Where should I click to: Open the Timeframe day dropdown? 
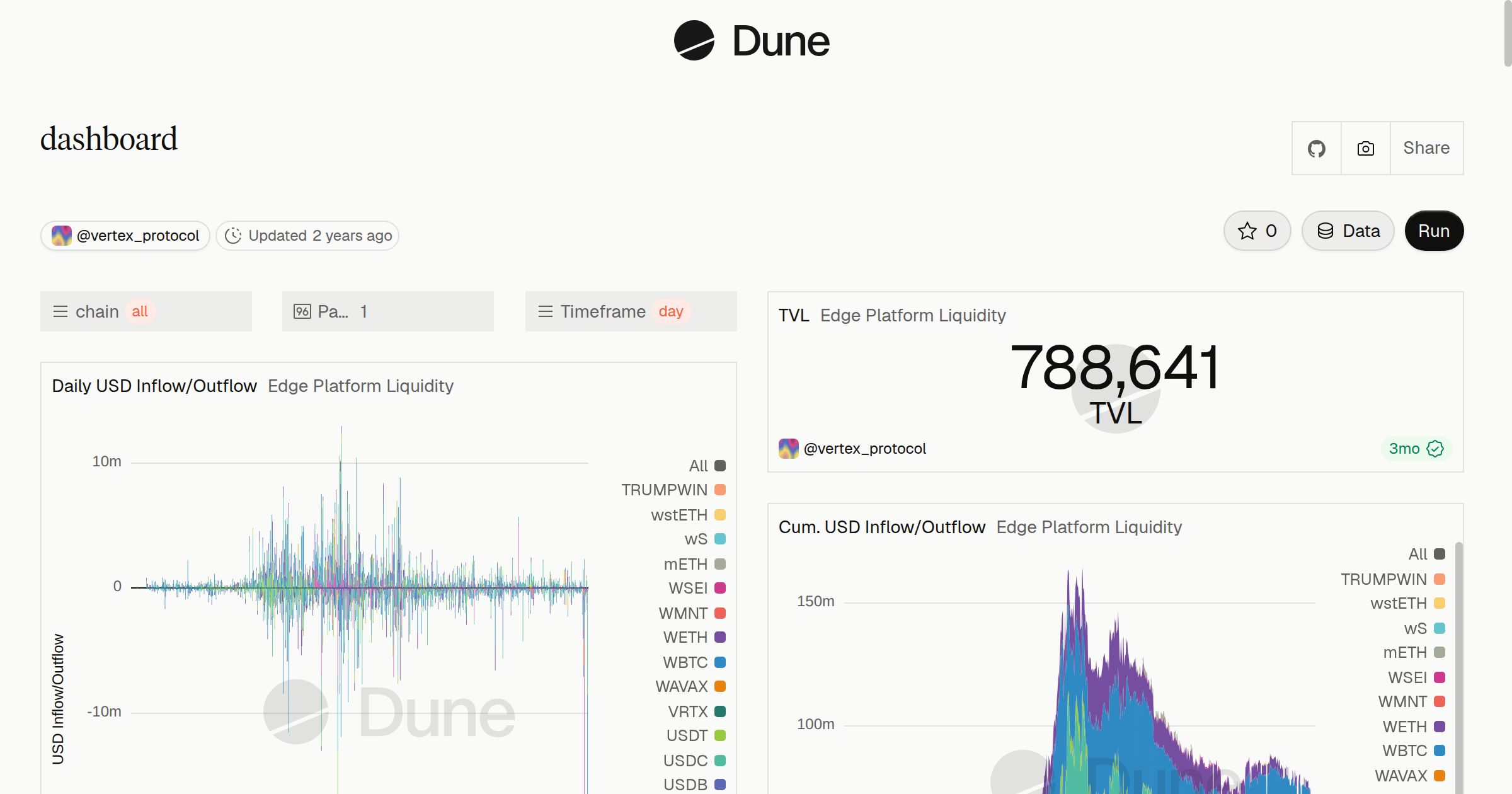pyautogui.click(x=631, y=311)
